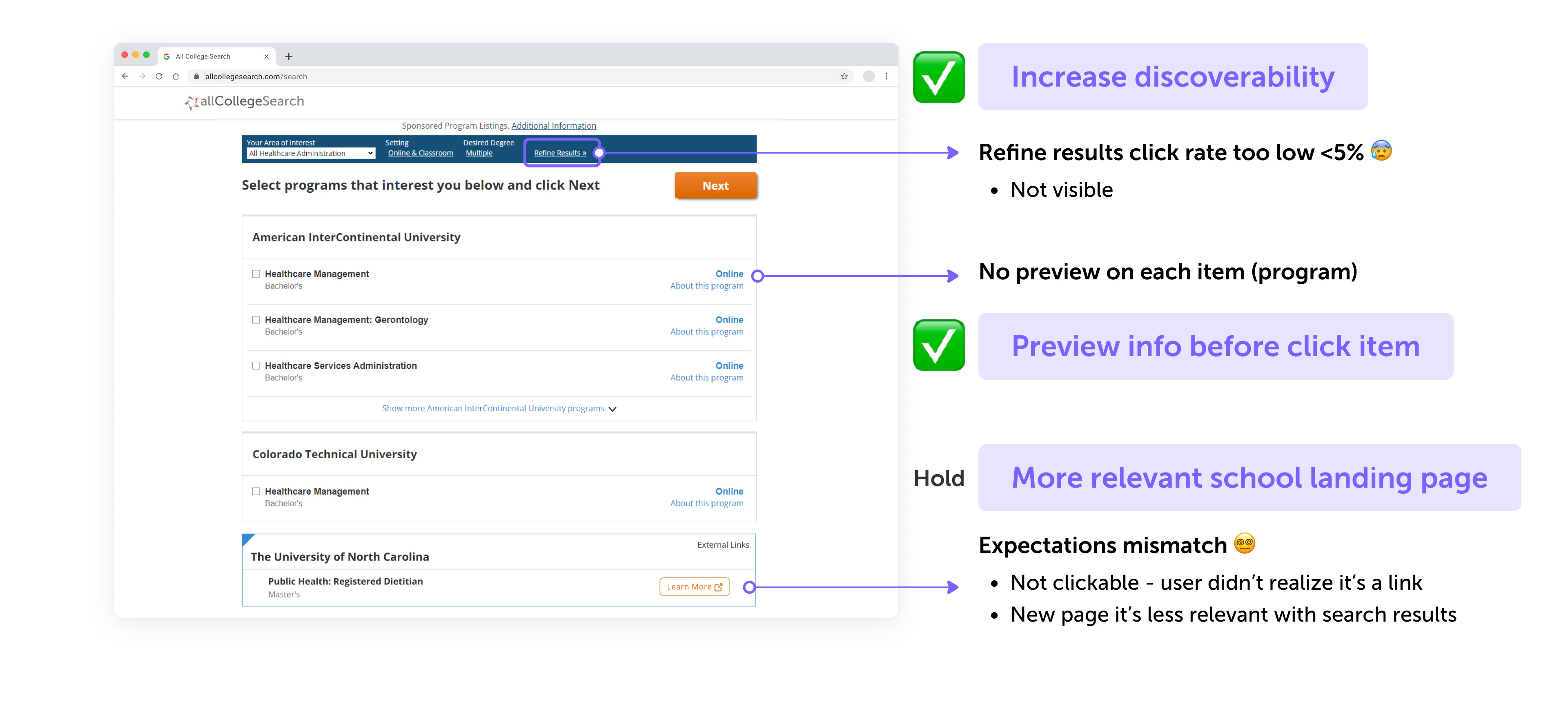Open the browser profile avatar

click(869, 76)
